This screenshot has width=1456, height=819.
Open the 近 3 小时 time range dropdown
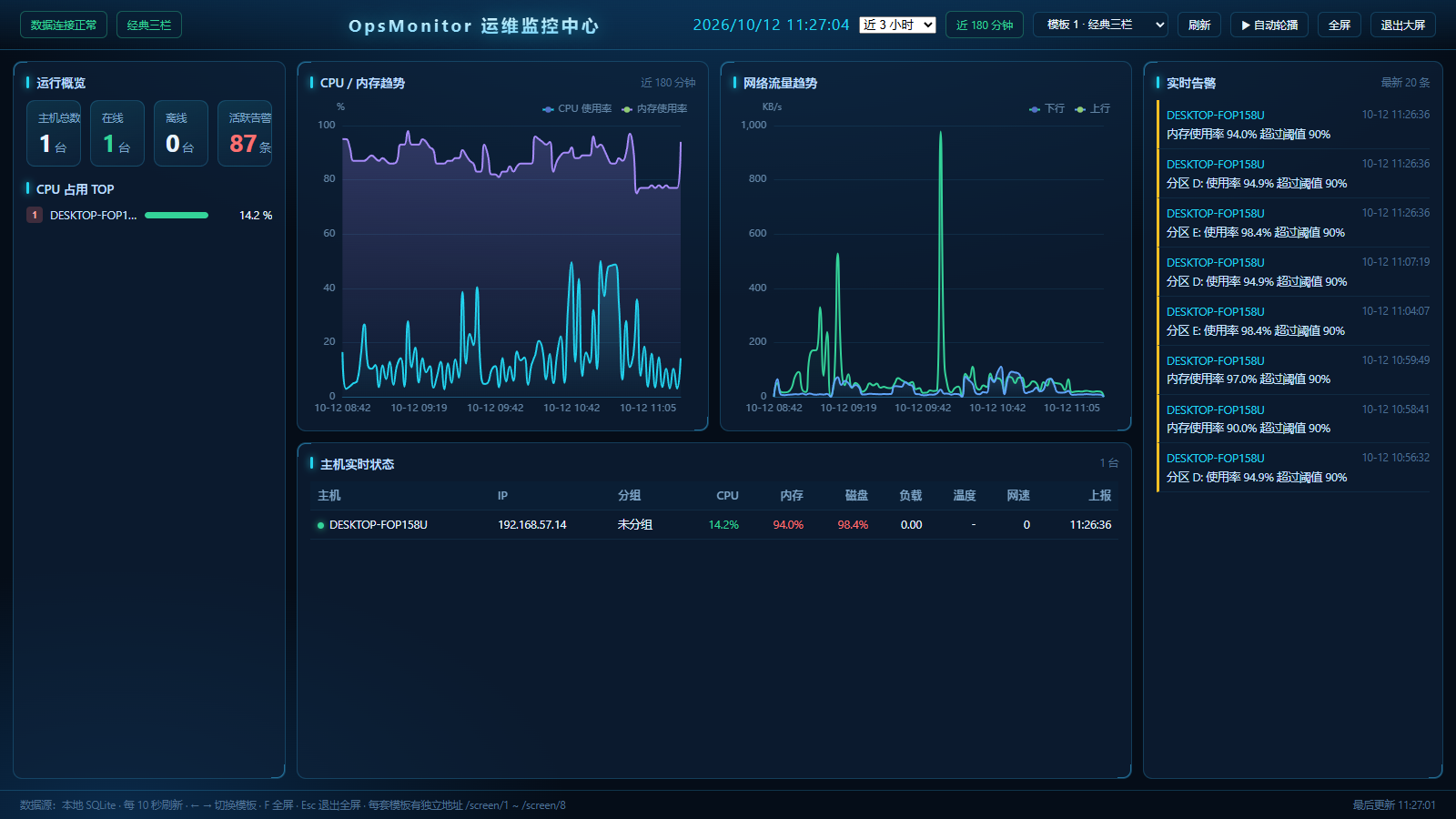point(897,25)
